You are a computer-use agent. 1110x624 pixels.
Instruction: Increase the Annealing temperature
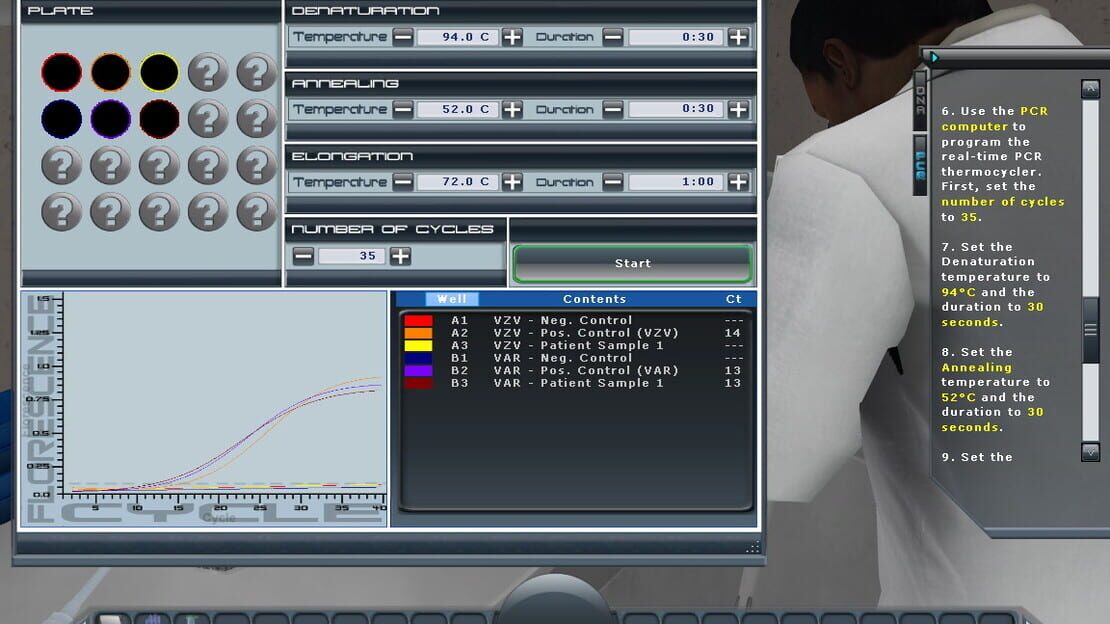pyautogui.click(x=512, y=109)
